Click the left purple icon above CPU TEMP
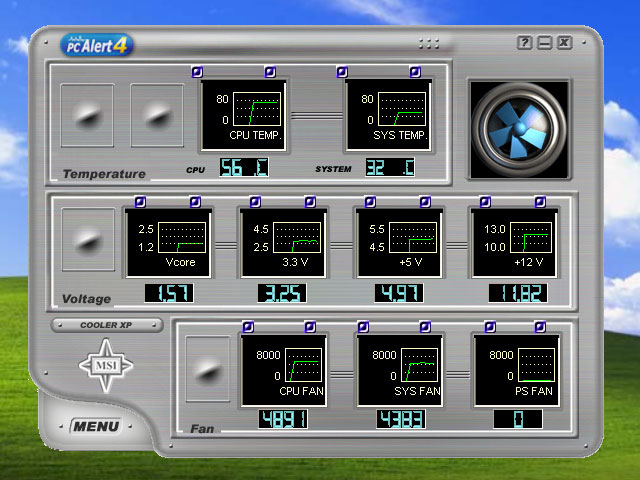 (x=198, y=72)
